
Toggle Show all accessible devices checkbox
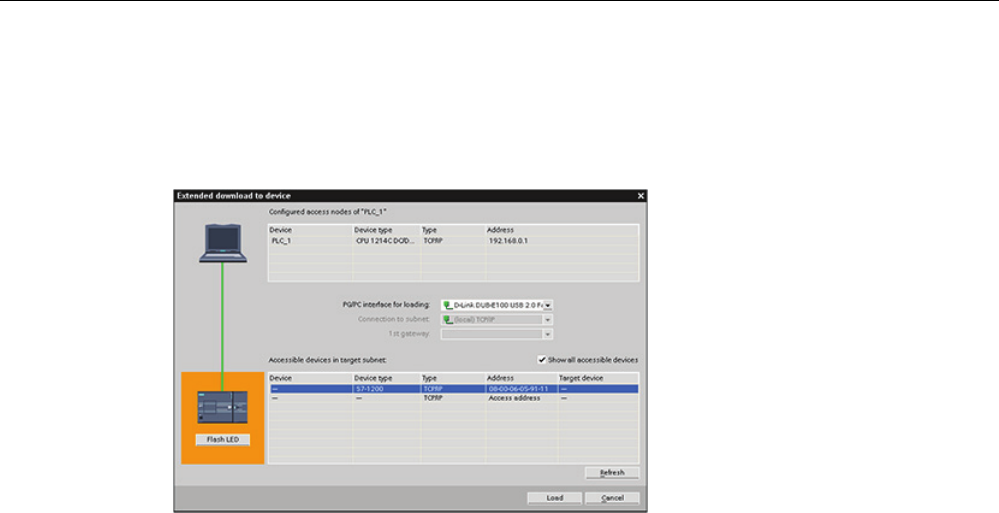tap(542, 360)
